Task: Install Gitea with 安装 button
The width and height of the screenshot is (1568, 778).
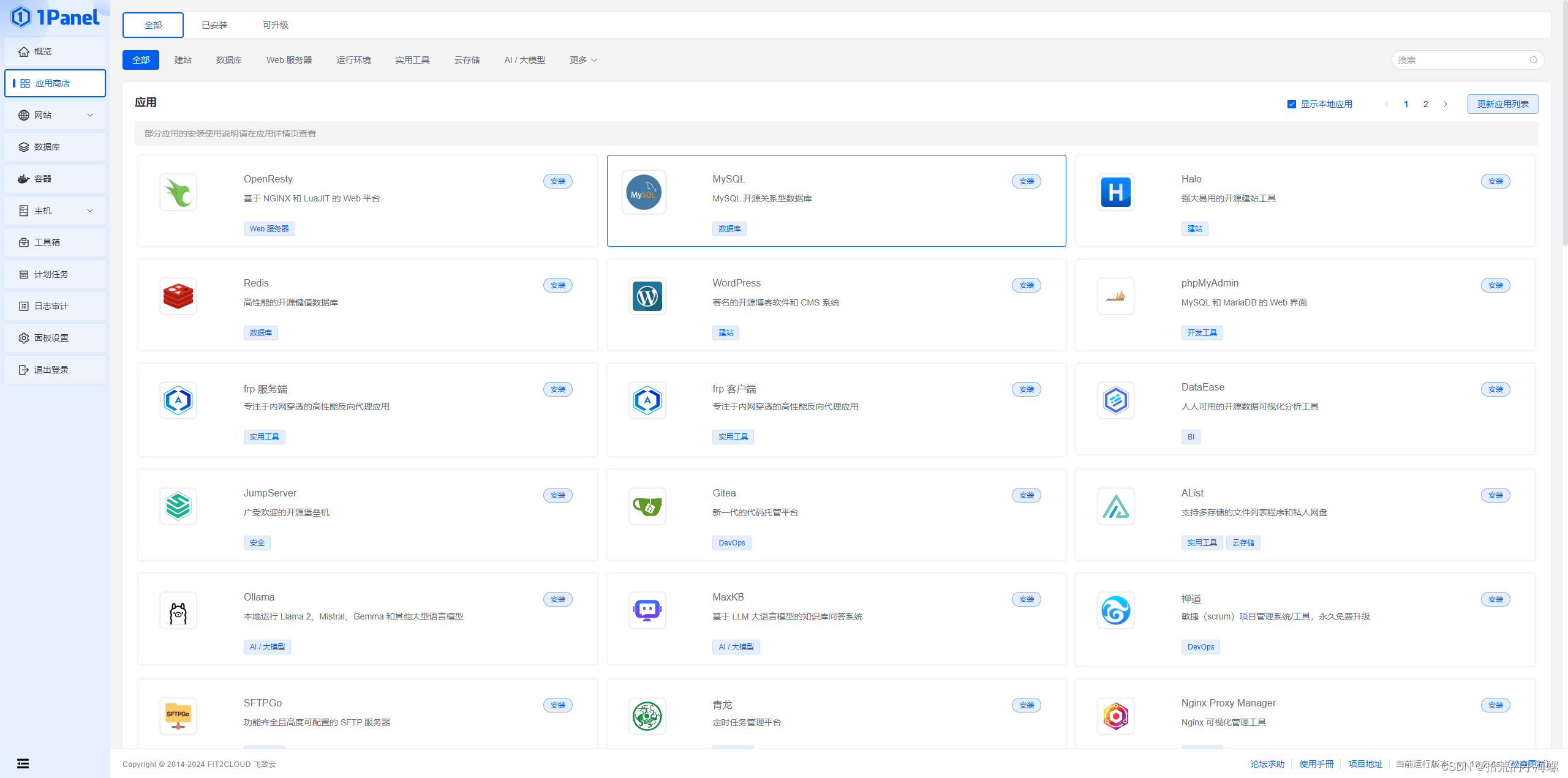Action: 1027,495
